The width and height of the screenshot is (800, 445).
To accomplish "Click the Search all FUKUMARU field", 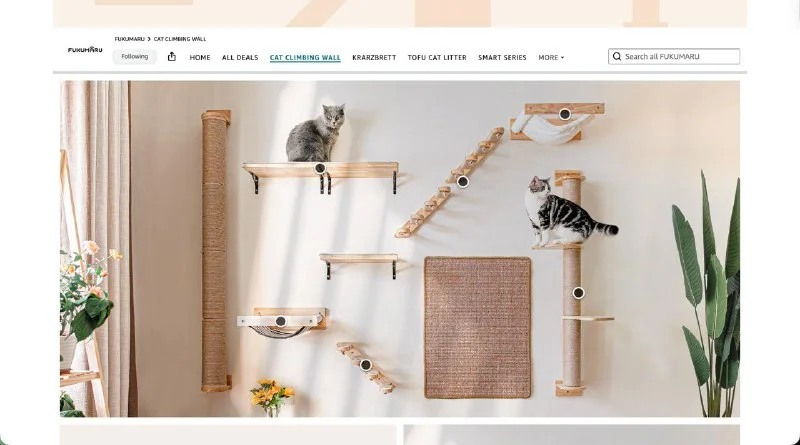I will click(x=674, y=57).
